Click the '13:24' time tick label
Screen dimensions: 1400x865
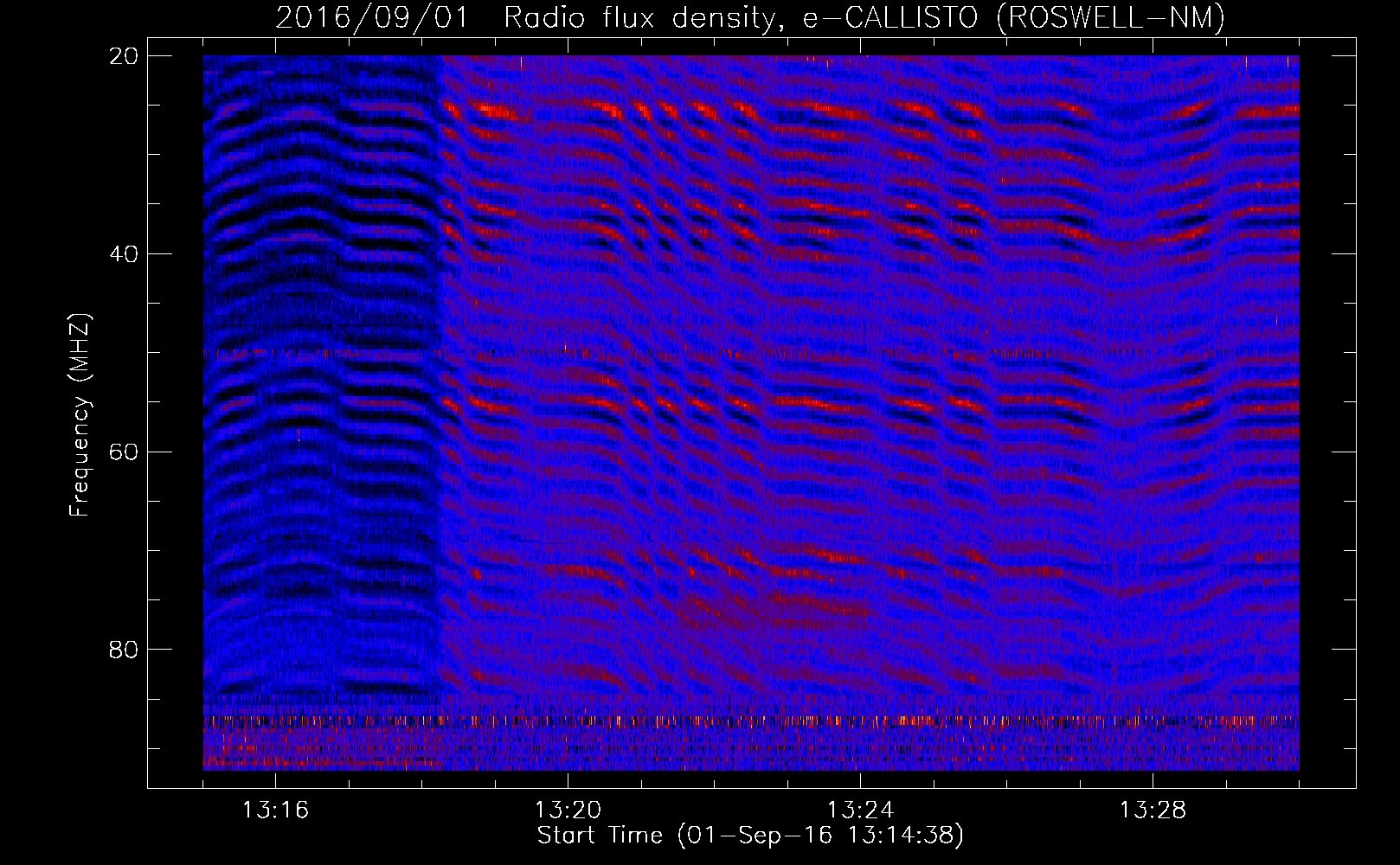[x=860, y=811]
